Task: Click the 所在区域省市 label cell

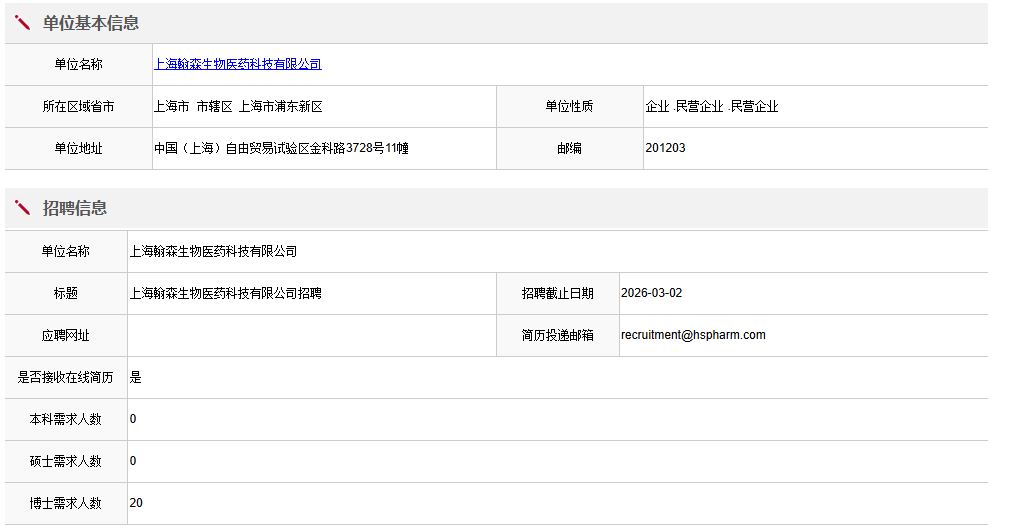Action: coord(78,106)
